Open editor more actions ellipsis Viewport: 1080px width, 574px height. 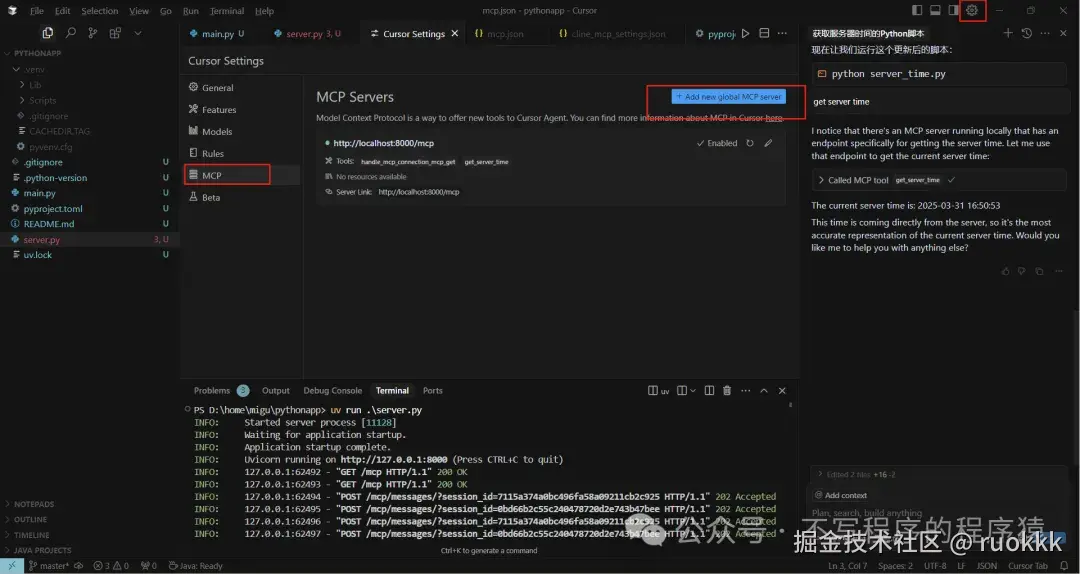tap(782, 33)
